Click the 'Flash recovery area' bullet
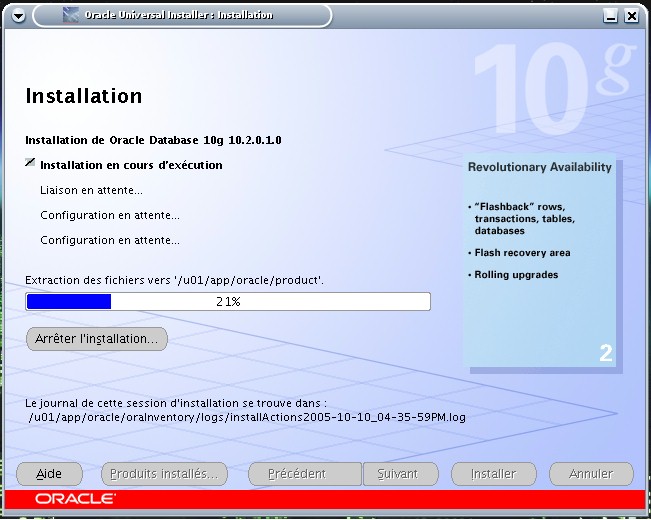This screenshot has height=520, width=651. pos(522,253)
